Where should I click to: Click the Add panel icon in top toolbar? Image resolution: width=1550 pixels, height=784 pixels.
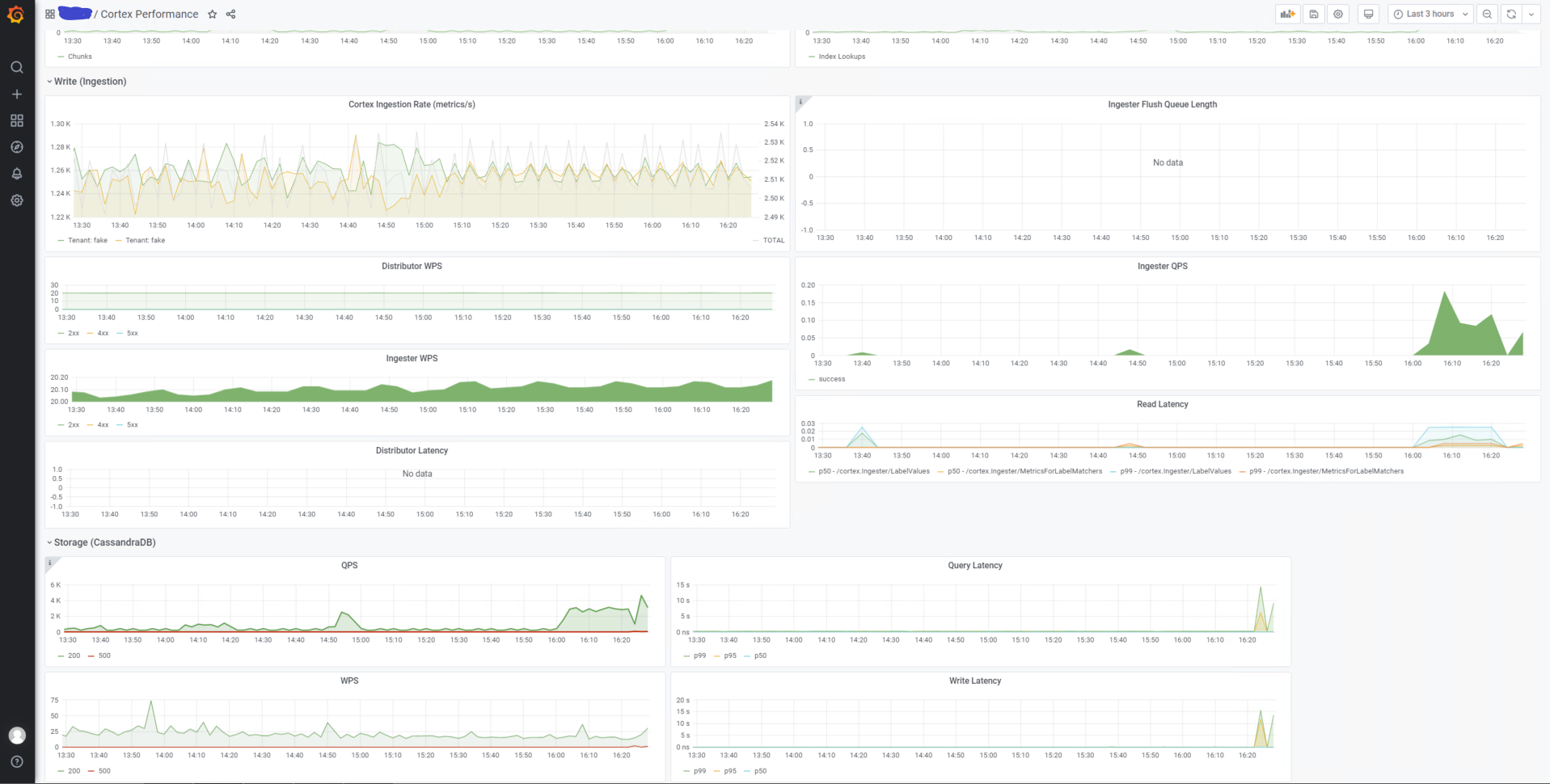[1286, 14]
